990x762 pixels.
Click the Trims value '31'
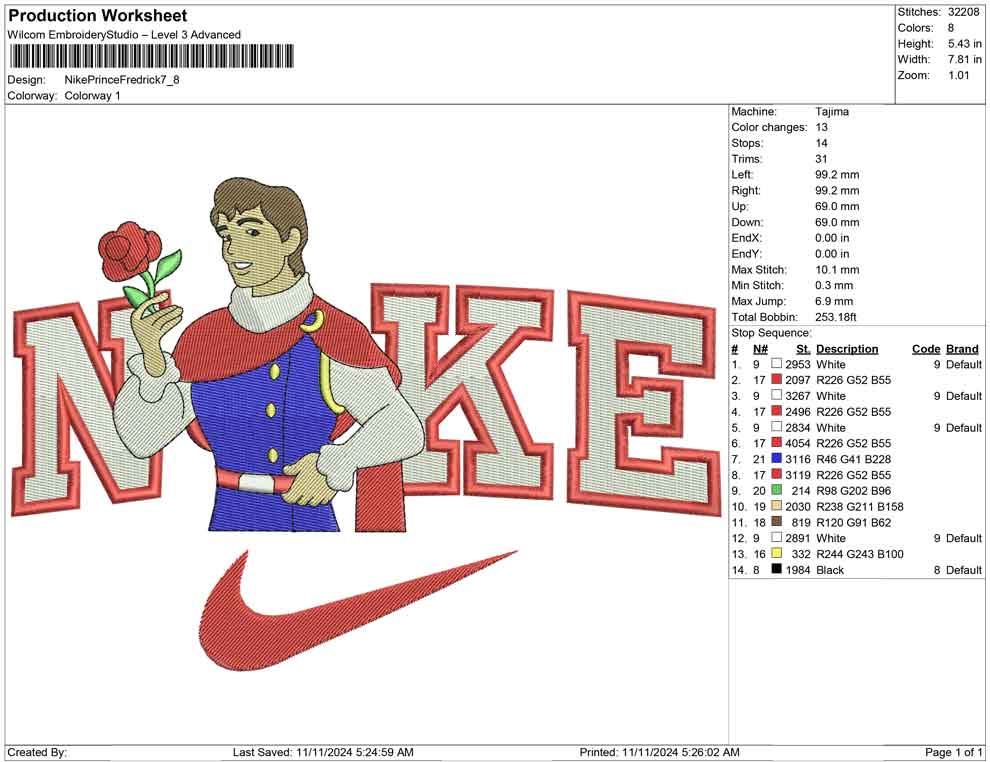(821, 159)
